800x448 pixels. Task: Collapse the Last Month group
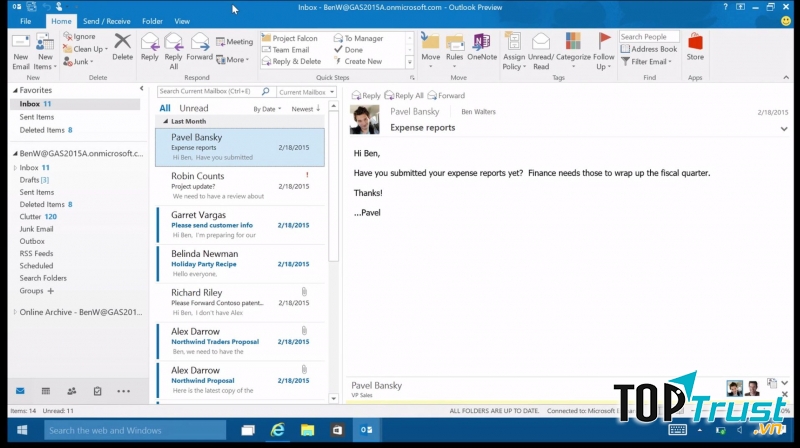click(165, 121)
